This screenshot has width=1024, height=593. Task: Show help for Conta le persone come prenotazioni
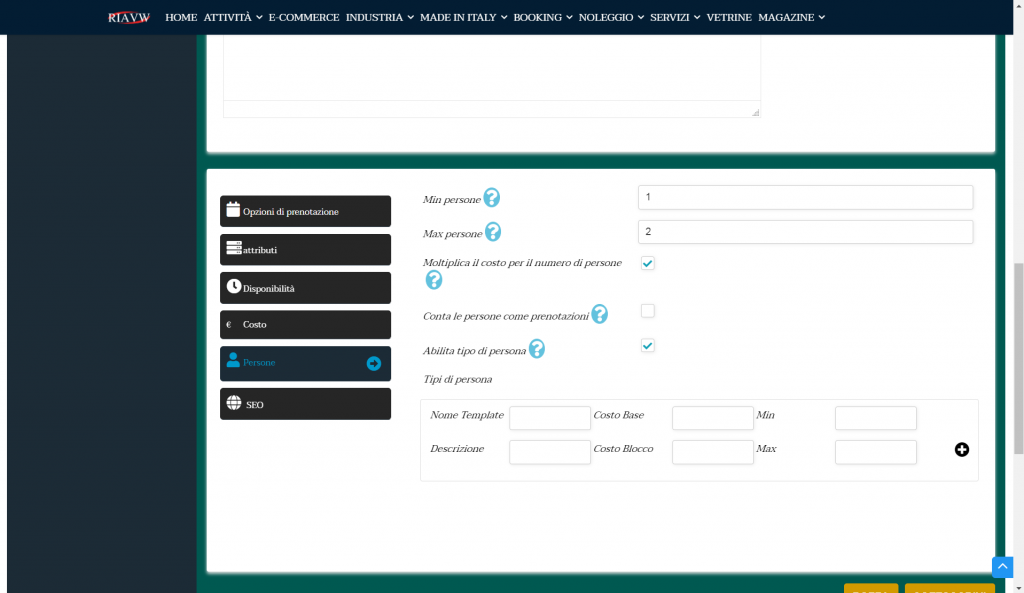[x=599, y=314]
